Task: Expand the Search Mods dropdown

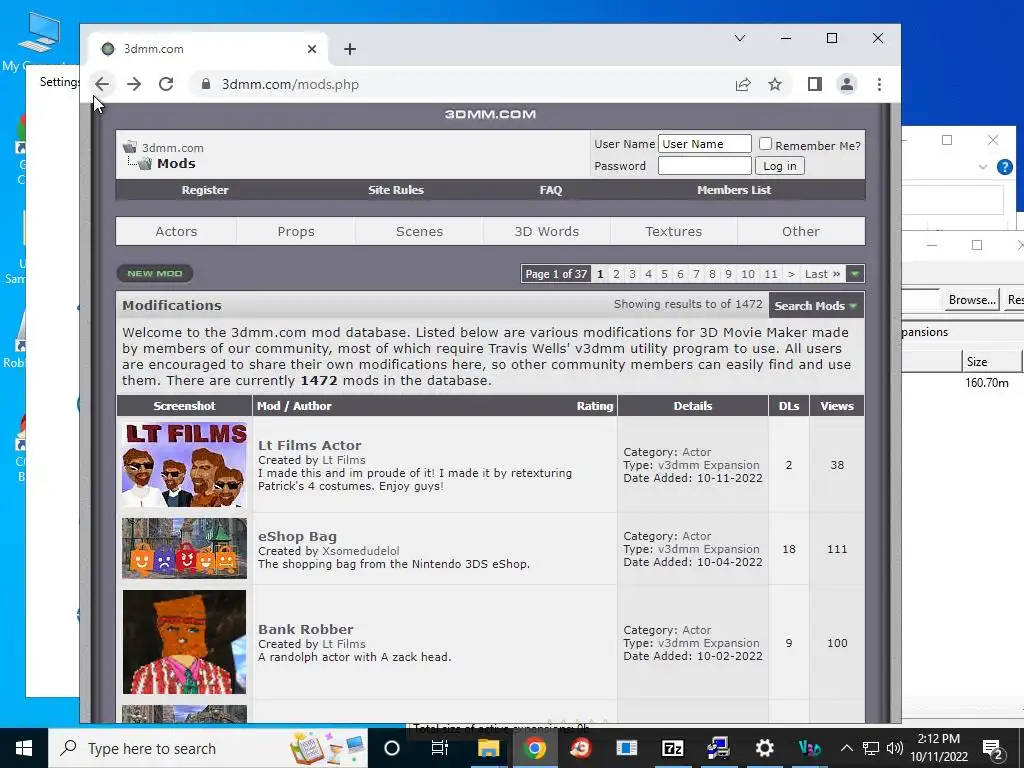Action: pyautogui.click(x=816, y=306)
